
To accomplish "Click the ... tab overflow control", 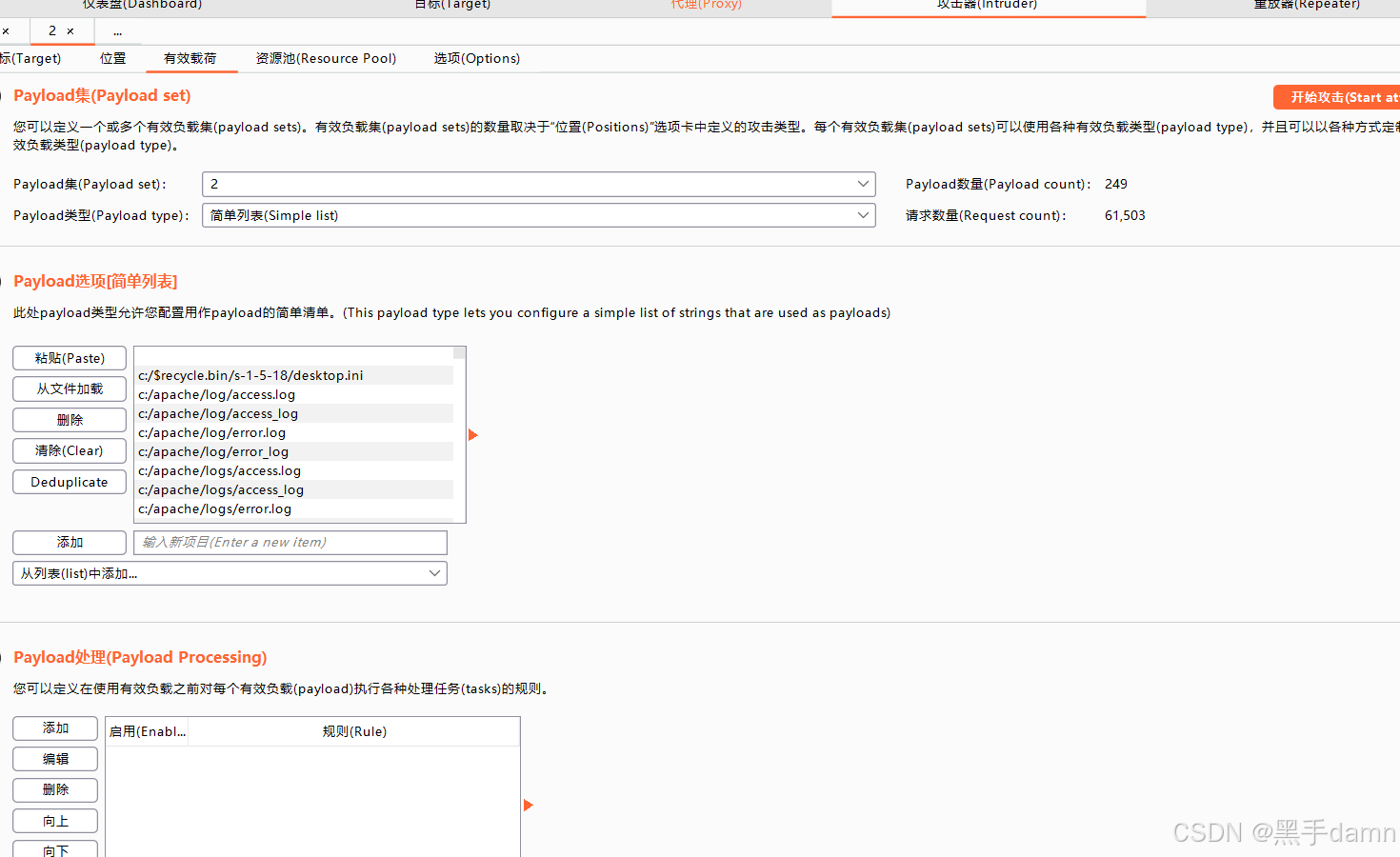I will (x=117, y=30).
